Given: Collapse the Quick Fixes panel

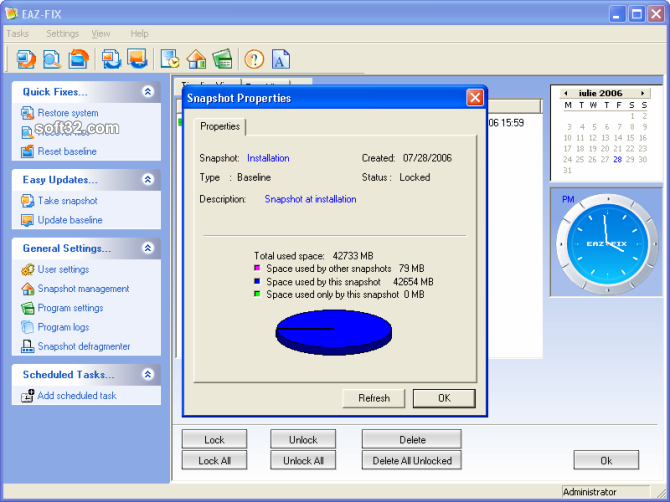Looking at the screenshot, I should click(148, 91).
